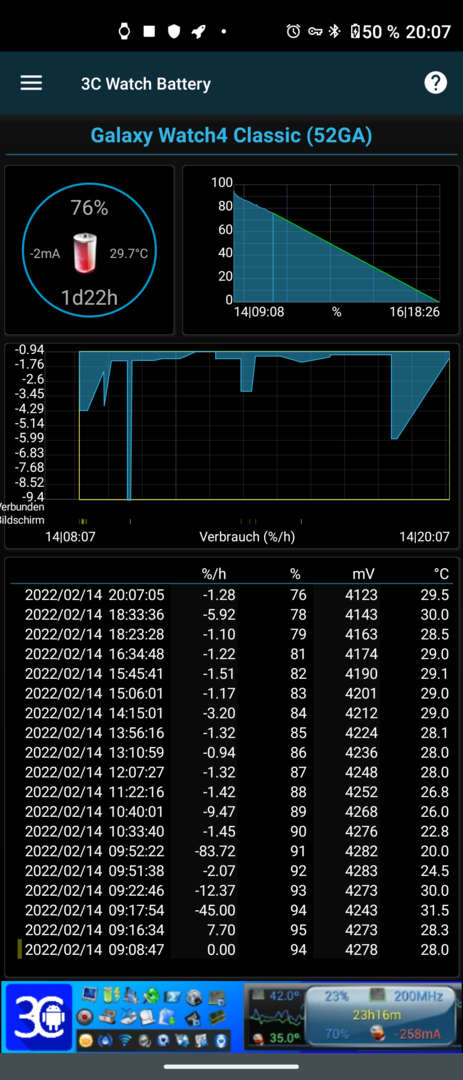Image resolution: width=463 pixels, height=1080 pixels.
Task: Tap the 7.70 charging rate value
Action: click(x=222, y=931)
